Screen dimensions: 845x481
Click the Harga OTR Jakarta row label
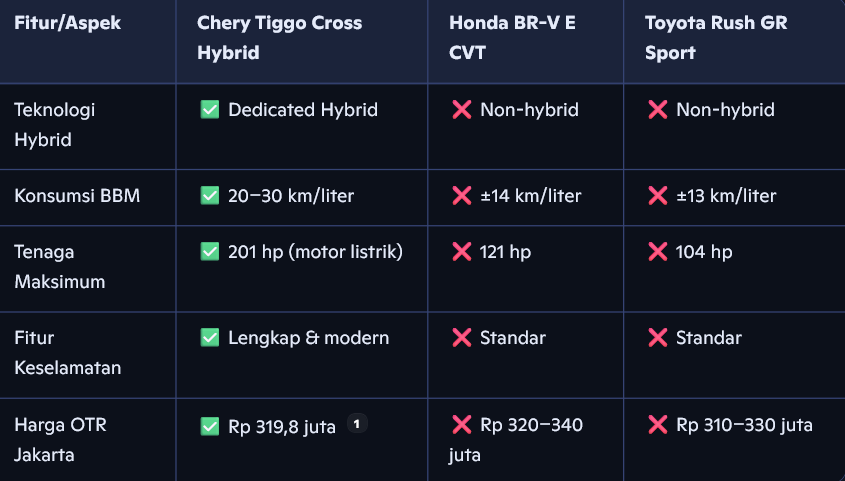(60, 440)
